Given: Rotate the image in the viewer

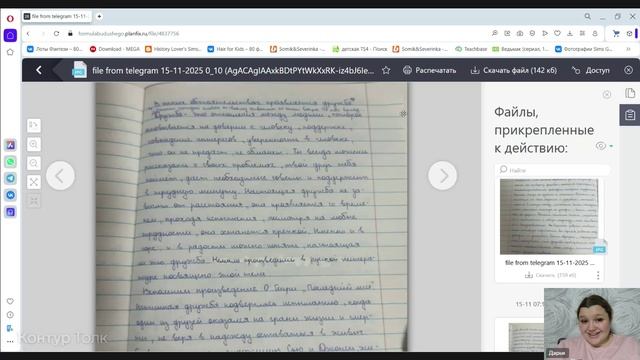Looking at the screenshot, I should 34,125.
